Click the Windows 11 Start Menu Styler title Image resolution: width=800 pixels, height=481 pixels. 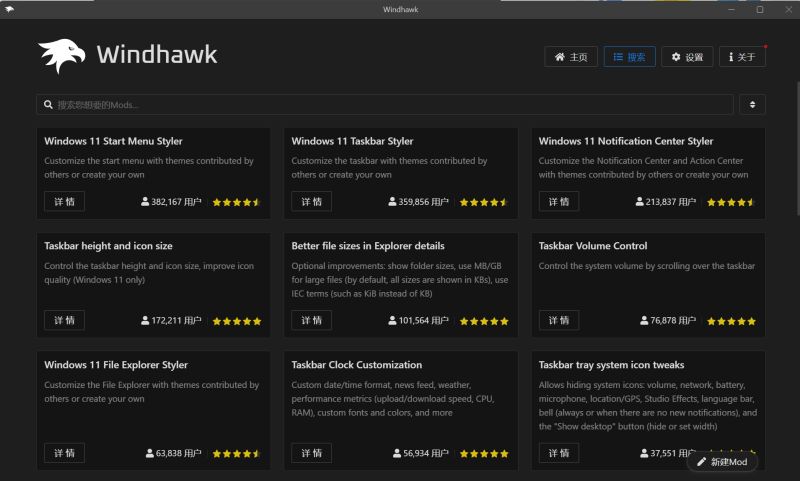113,141
